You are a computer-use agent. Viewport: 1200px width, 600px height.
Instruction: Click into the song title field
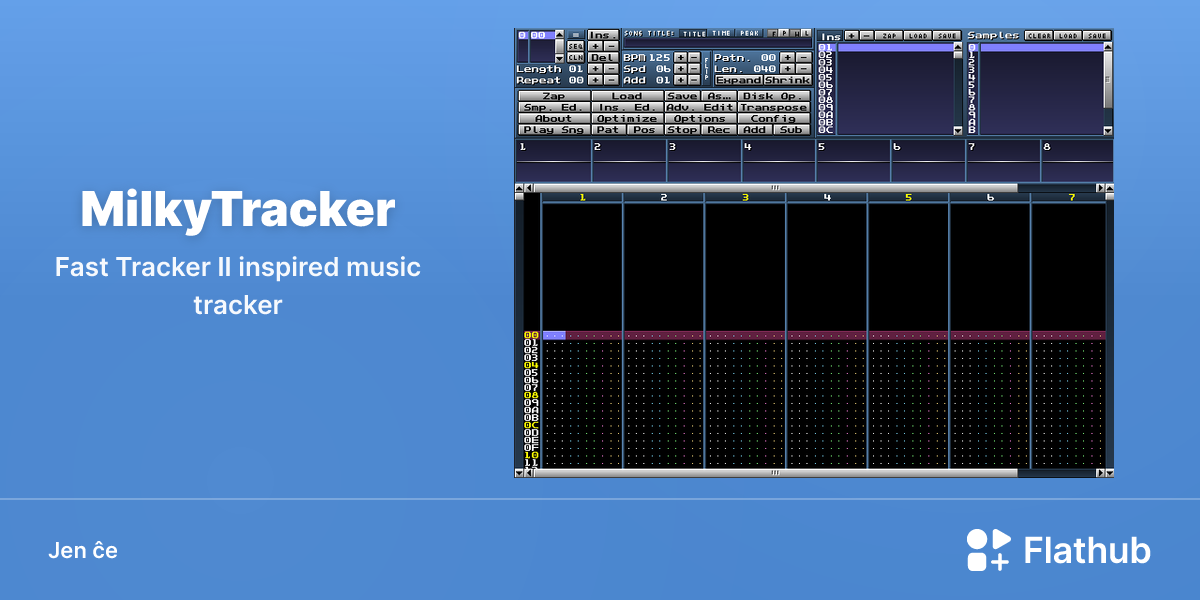pos(718,44)
